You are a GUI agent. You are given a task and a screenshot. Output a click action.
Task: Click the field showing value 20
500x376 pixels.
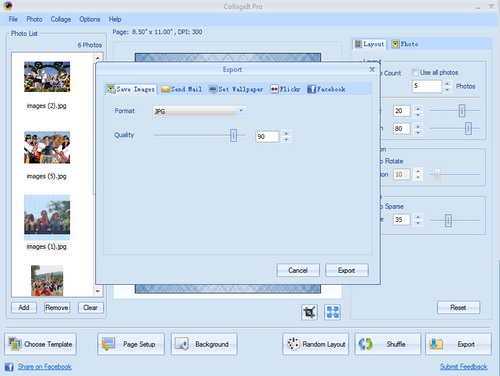pyautogui.click(x=401, y=111)
